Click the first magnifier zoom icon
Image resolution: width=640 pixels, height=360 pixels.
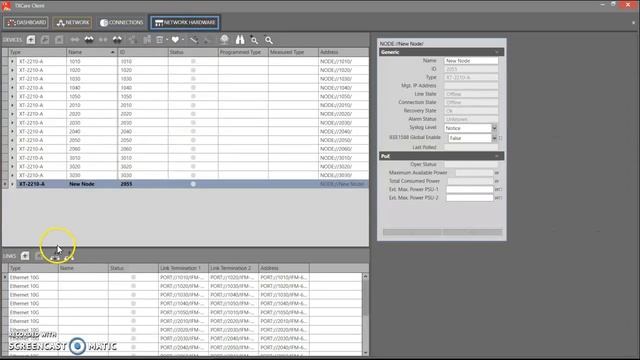pyautogui.click(x=254, y=40)
